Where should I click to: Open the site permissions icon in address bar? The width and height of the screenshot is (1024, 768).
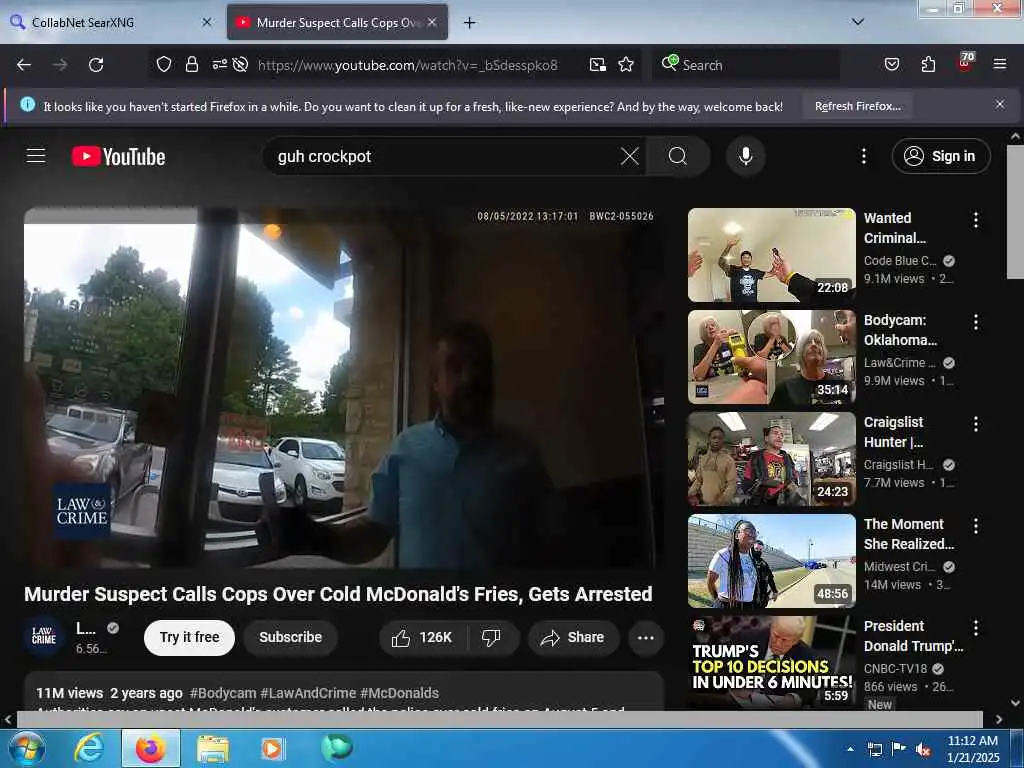pos(219,65)
